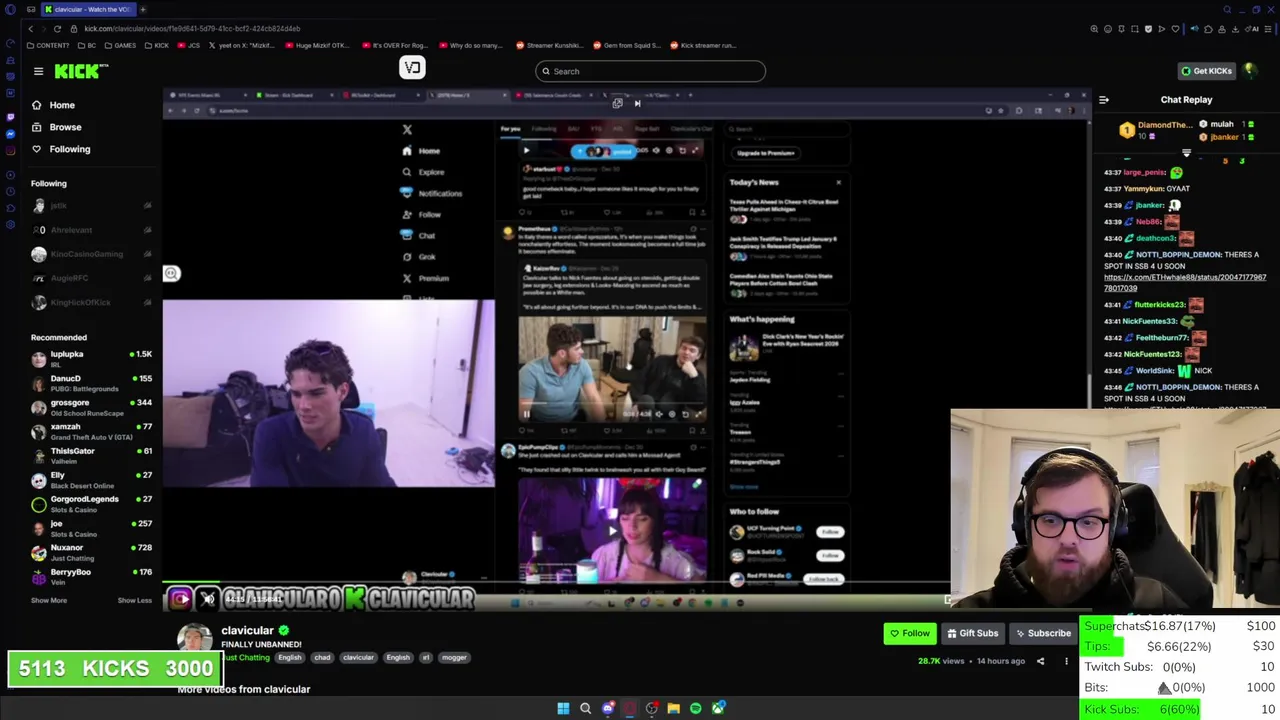Open grossgore recommended channel
The height and width of the screenshot is (720, 1280).
point(90,407)
